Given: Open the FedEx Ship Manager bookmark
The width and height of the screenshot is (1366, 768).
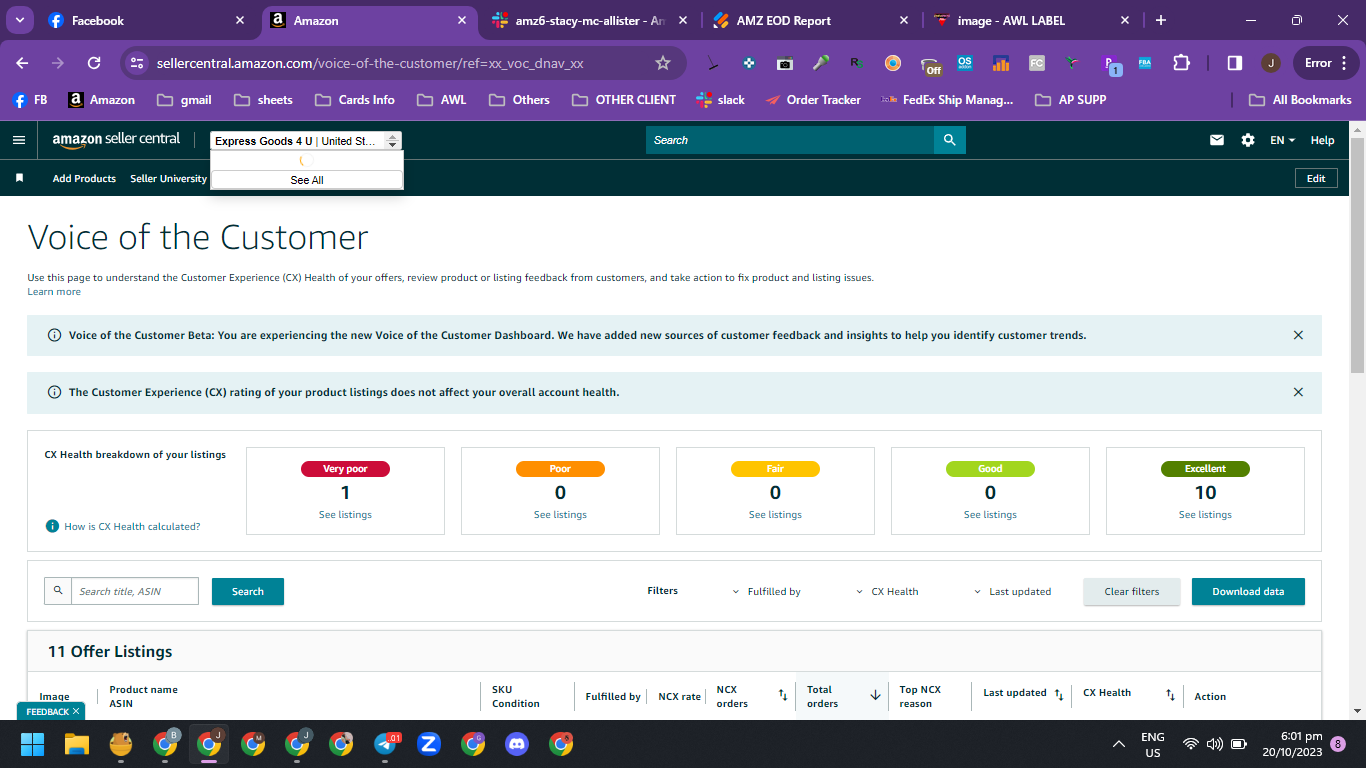Looking at the screenshot, I should pos(947,99).
